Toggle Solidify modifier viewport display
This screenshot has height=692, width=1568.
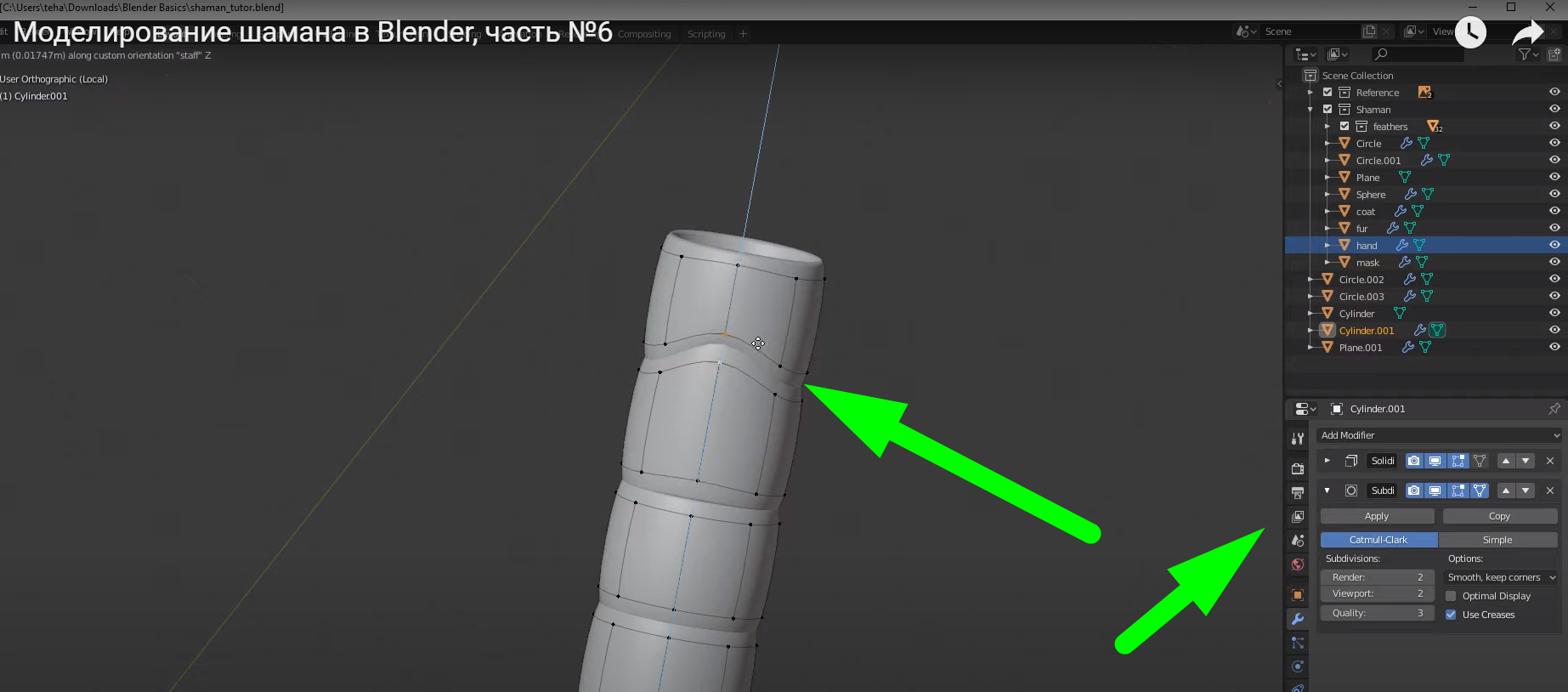(x=1435, y=461)
